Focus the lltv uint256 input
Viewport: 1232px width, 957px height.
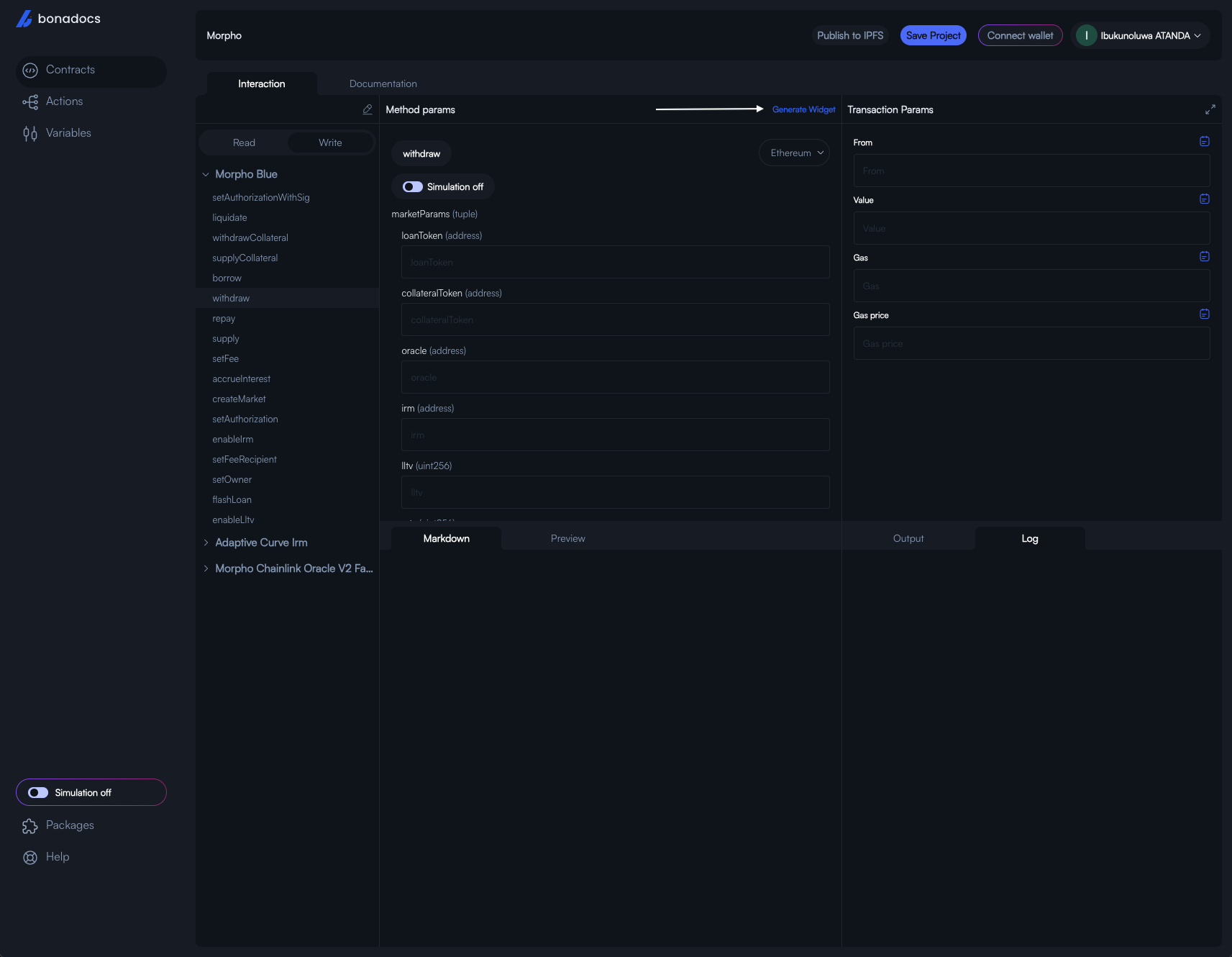click(616, 492)
